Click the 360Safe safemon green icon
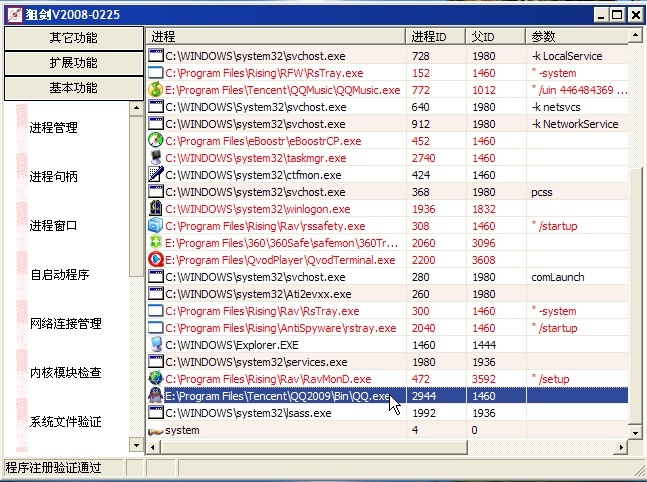This screenshot has height=482, width=647. pyautogui.click(x=156, y=243)
